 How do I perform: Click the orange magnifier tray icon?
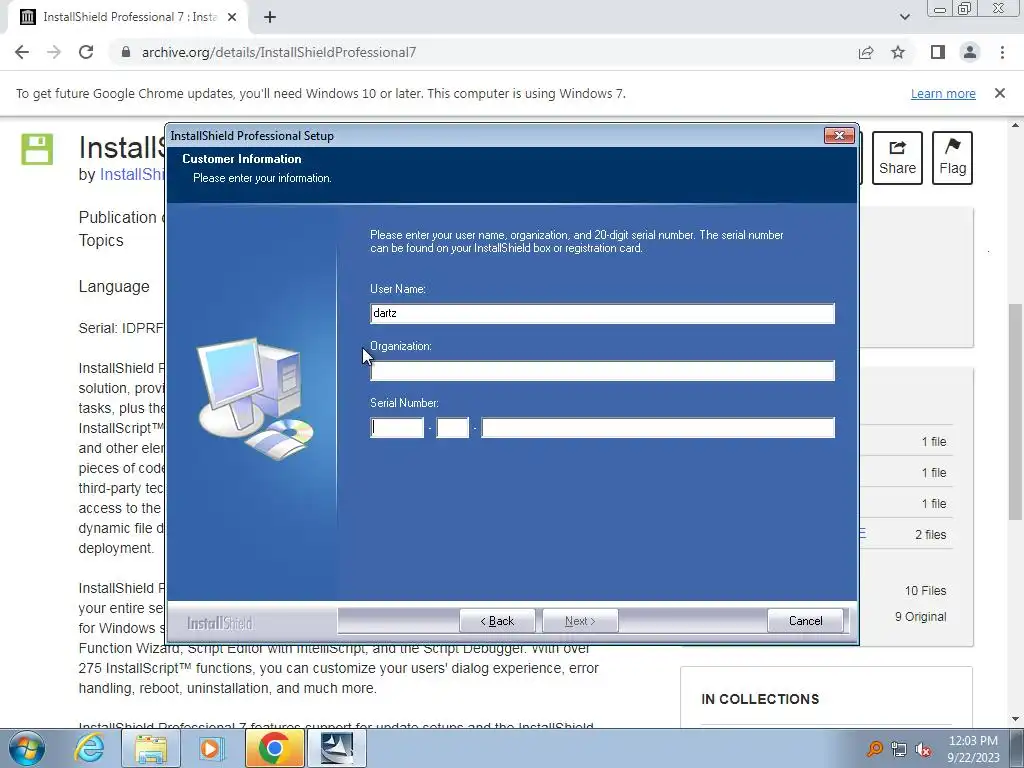[874, 750]
